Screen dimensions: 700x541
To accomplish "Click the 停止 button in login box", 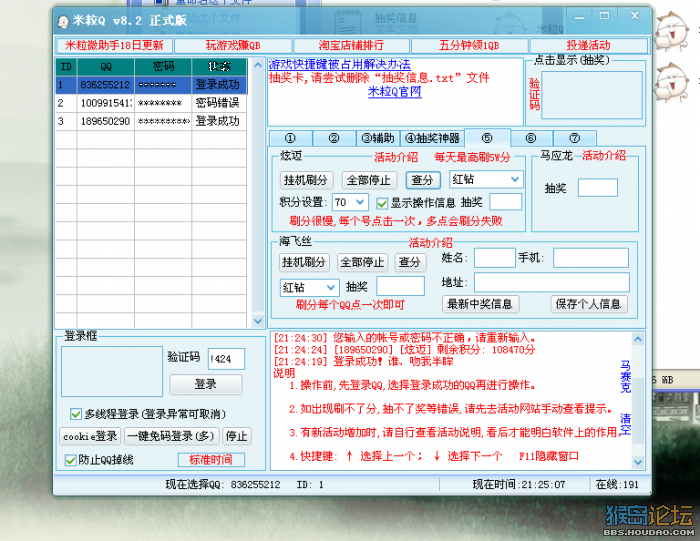I will click(x=237, y=436).
